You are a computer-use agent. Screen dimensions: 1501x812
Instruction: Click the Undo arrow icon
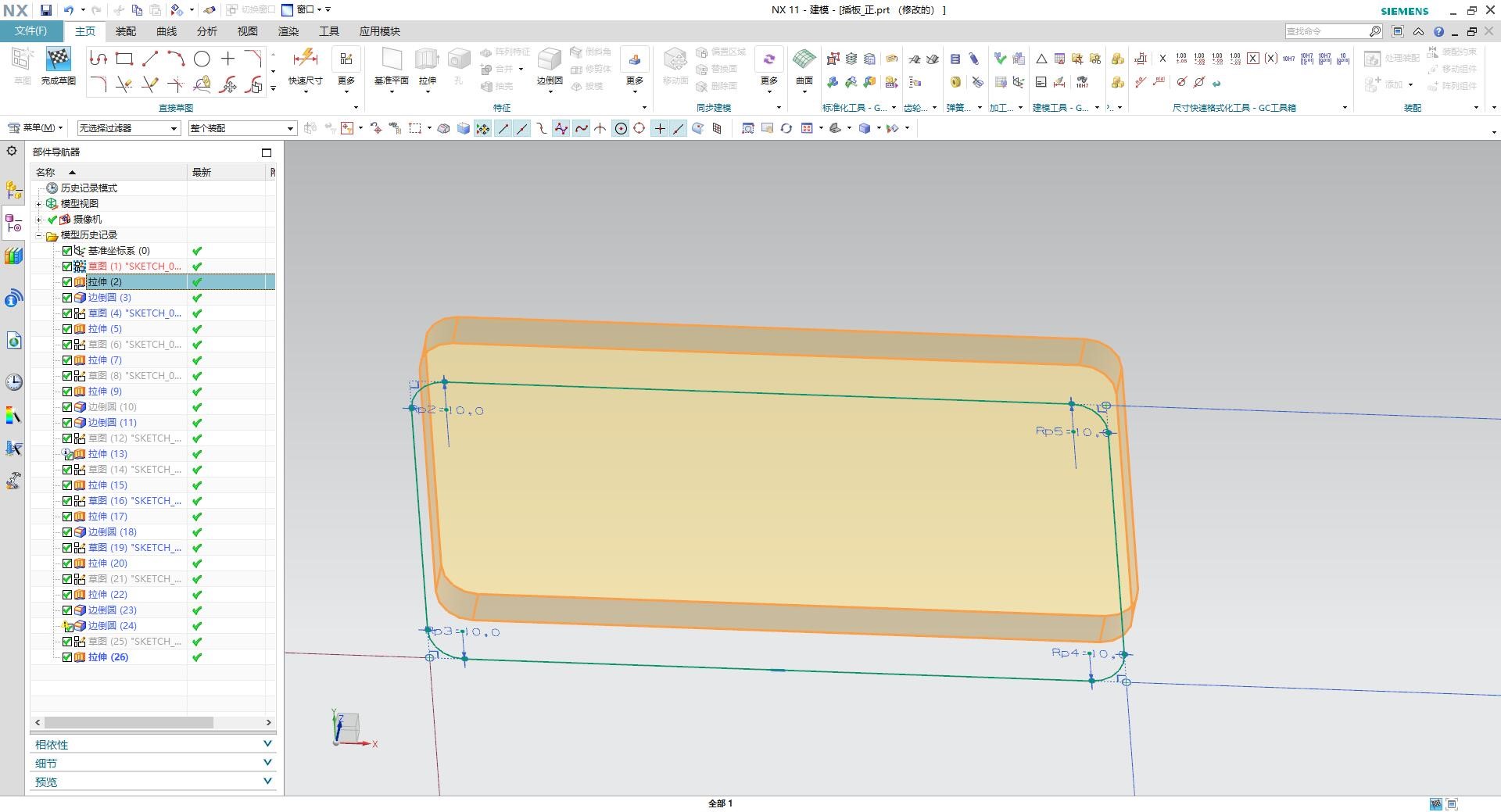tap(69, 10)
